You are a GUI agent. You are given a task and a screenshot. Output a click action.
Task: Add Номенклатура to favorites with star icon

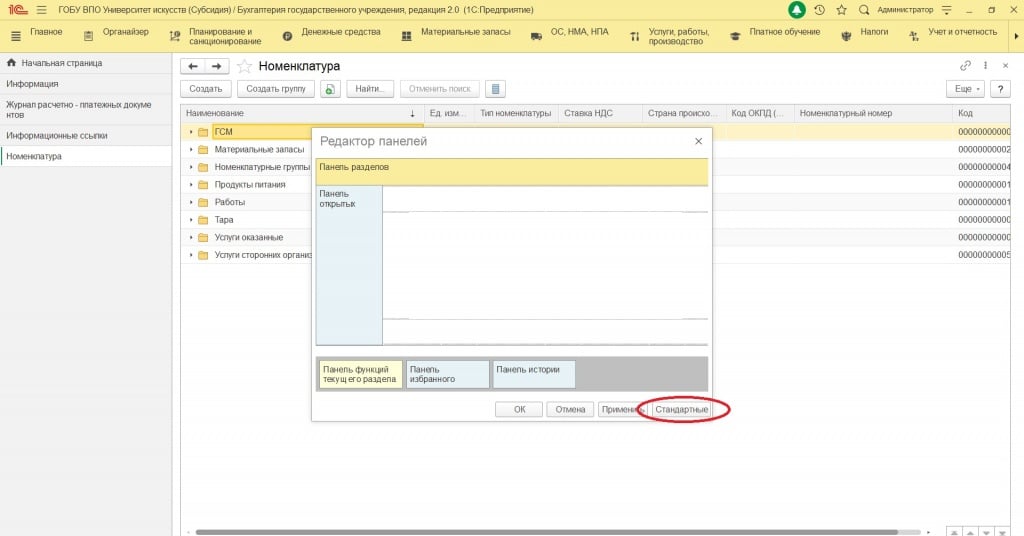(244, 66)
